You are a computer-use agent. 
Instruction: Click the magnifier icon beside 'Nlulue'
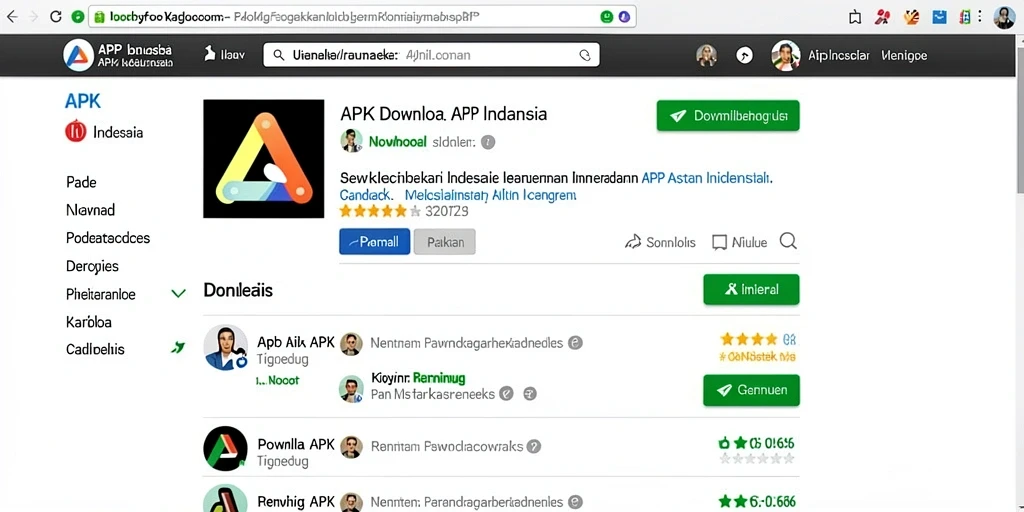pos(788,242)
